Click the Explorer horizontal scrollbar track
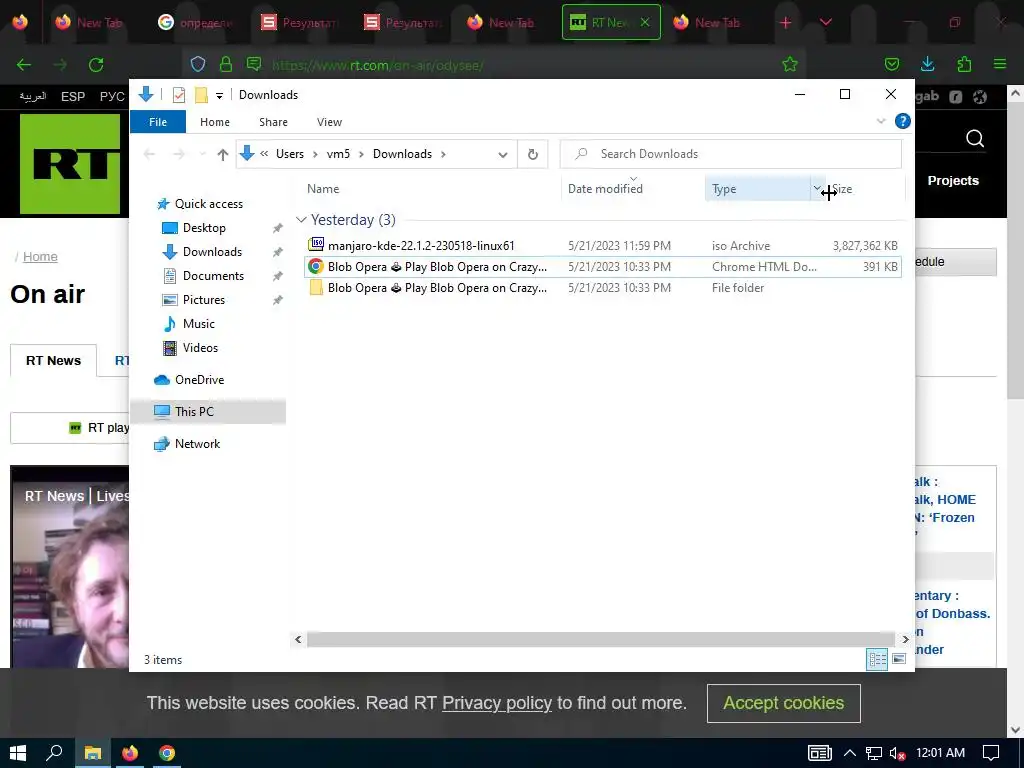Image resolution: width=1024 pixels, height=768 pixels. tap(601, 639)
